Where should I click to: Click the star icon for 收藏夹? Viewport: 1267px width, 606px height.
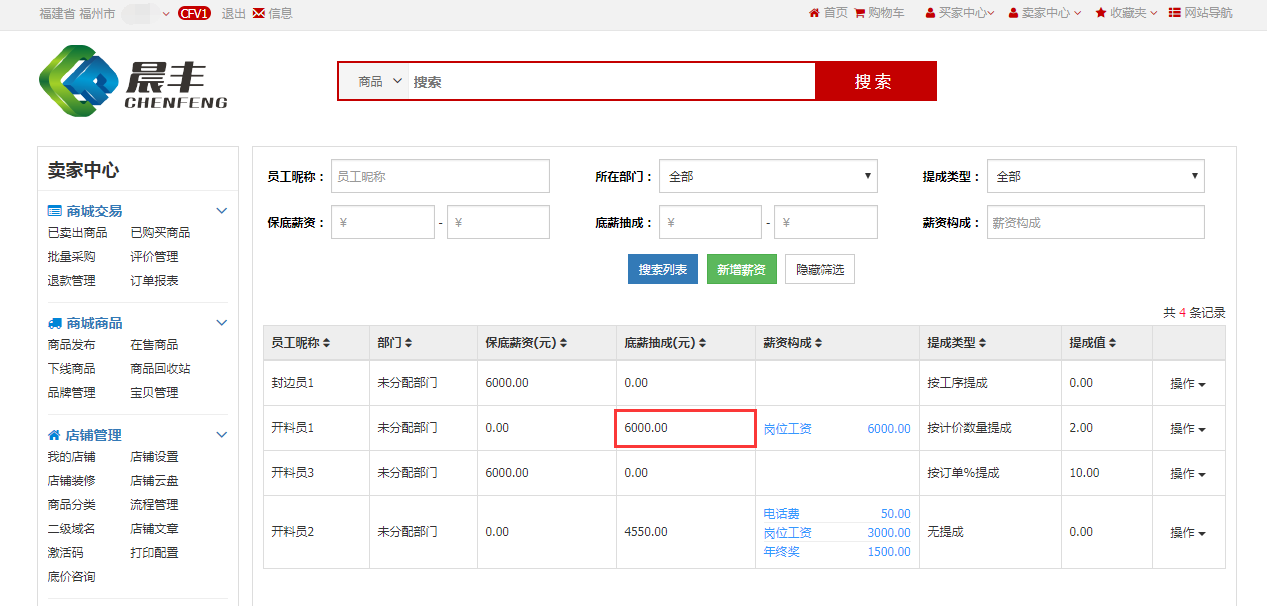tap(1101, 13)
